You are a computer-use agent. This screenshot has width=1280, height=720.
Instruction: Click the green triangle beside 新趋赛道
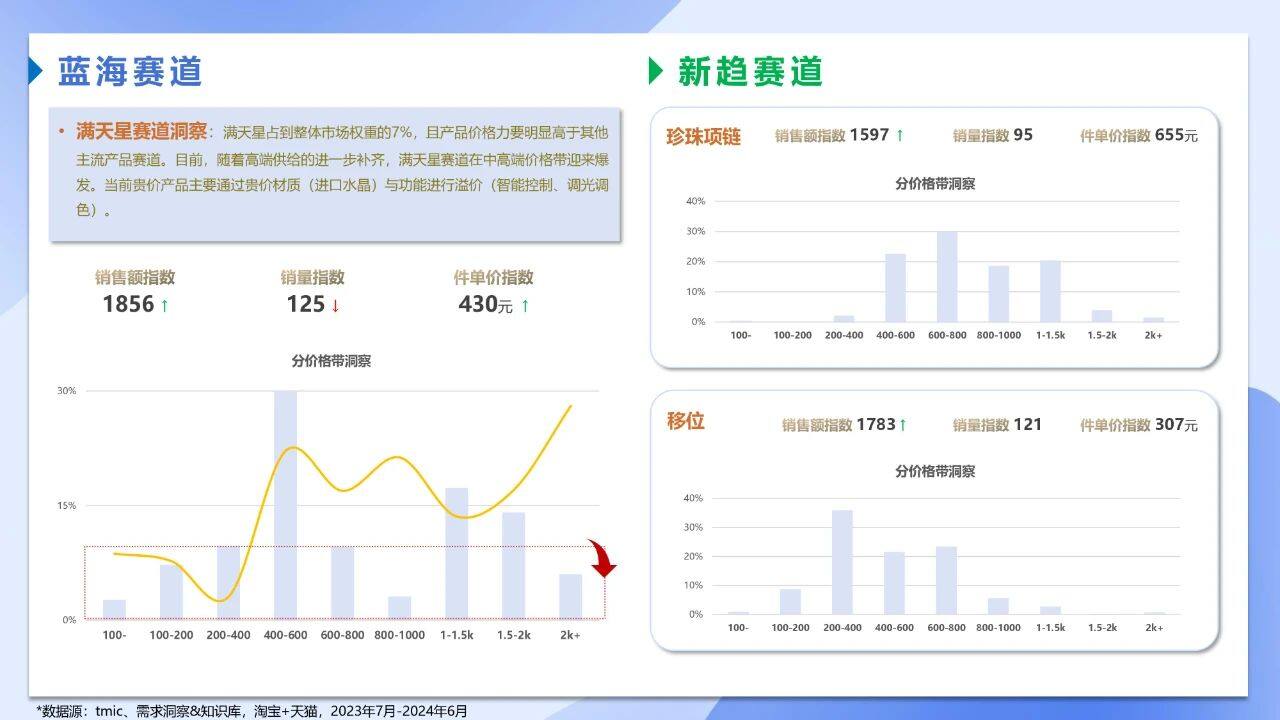coord(656,71)
